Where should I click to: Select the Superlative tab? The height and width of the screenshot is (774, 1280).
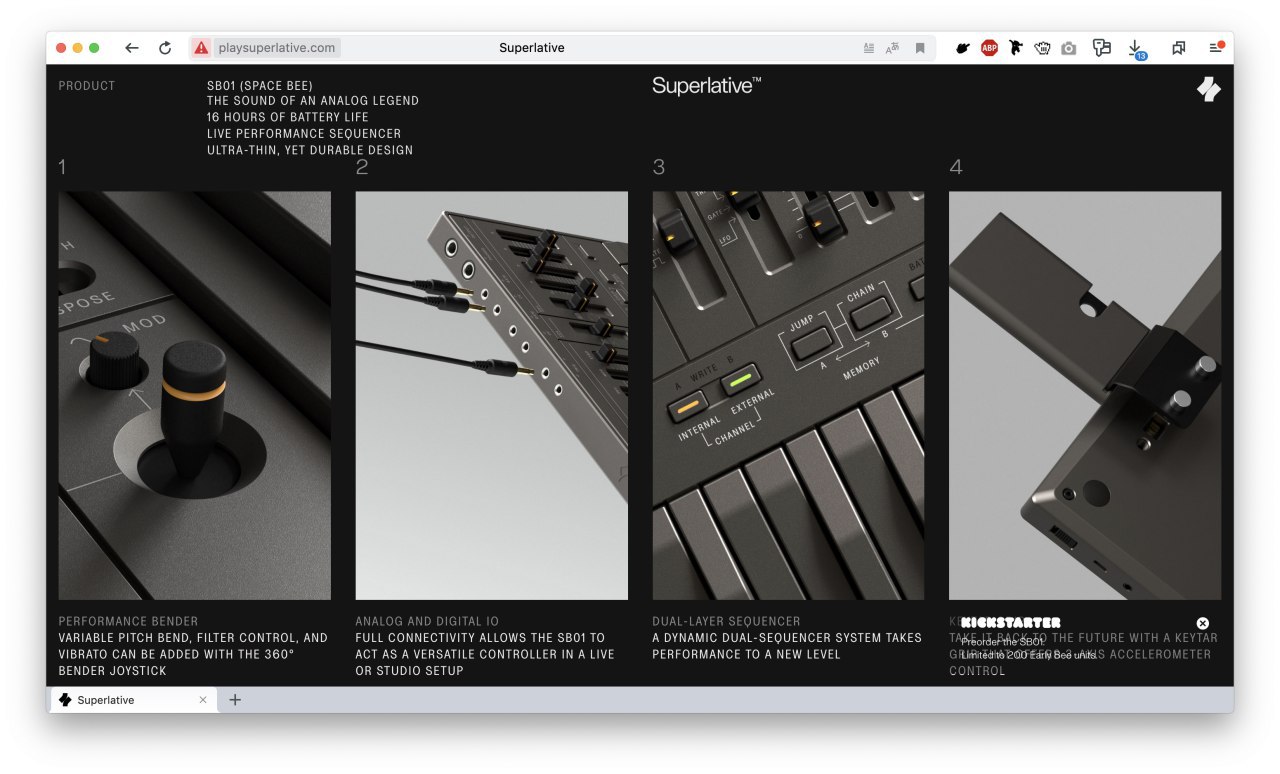point(132,700)
